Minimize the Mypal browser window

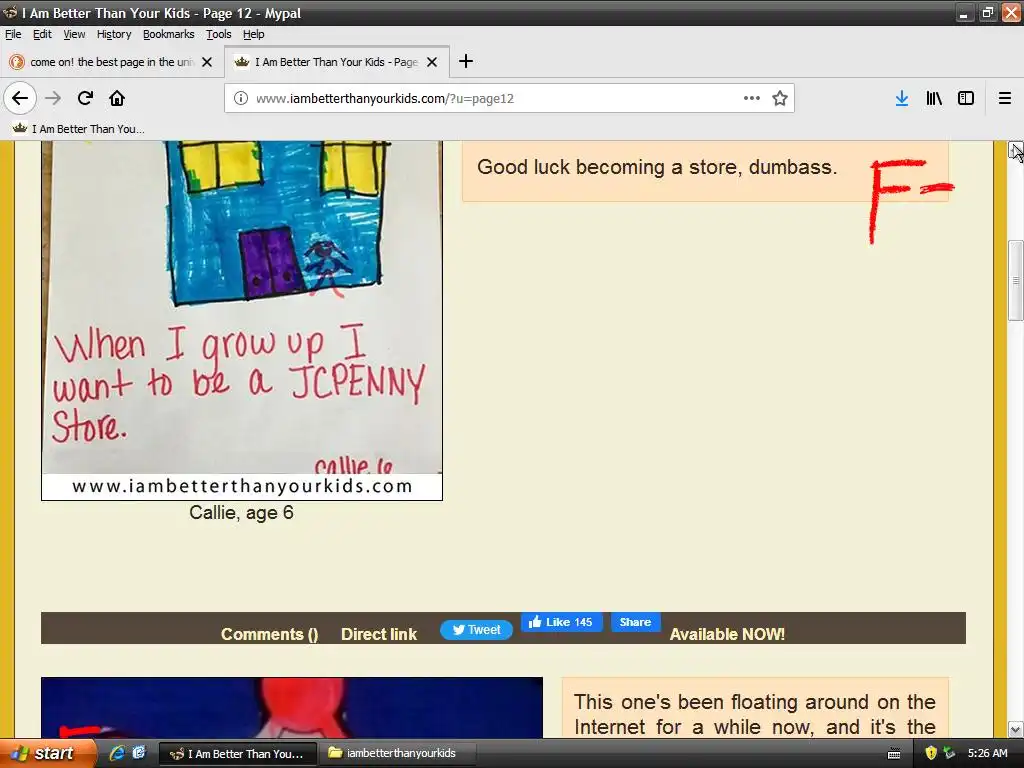963,13
